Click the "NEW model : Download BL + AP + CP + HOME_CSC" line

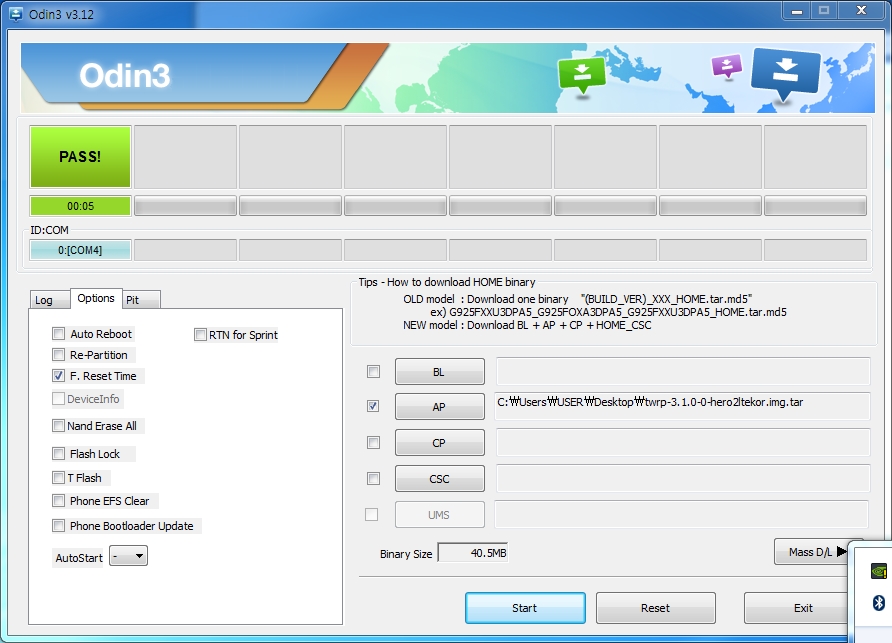coord(527,325)
